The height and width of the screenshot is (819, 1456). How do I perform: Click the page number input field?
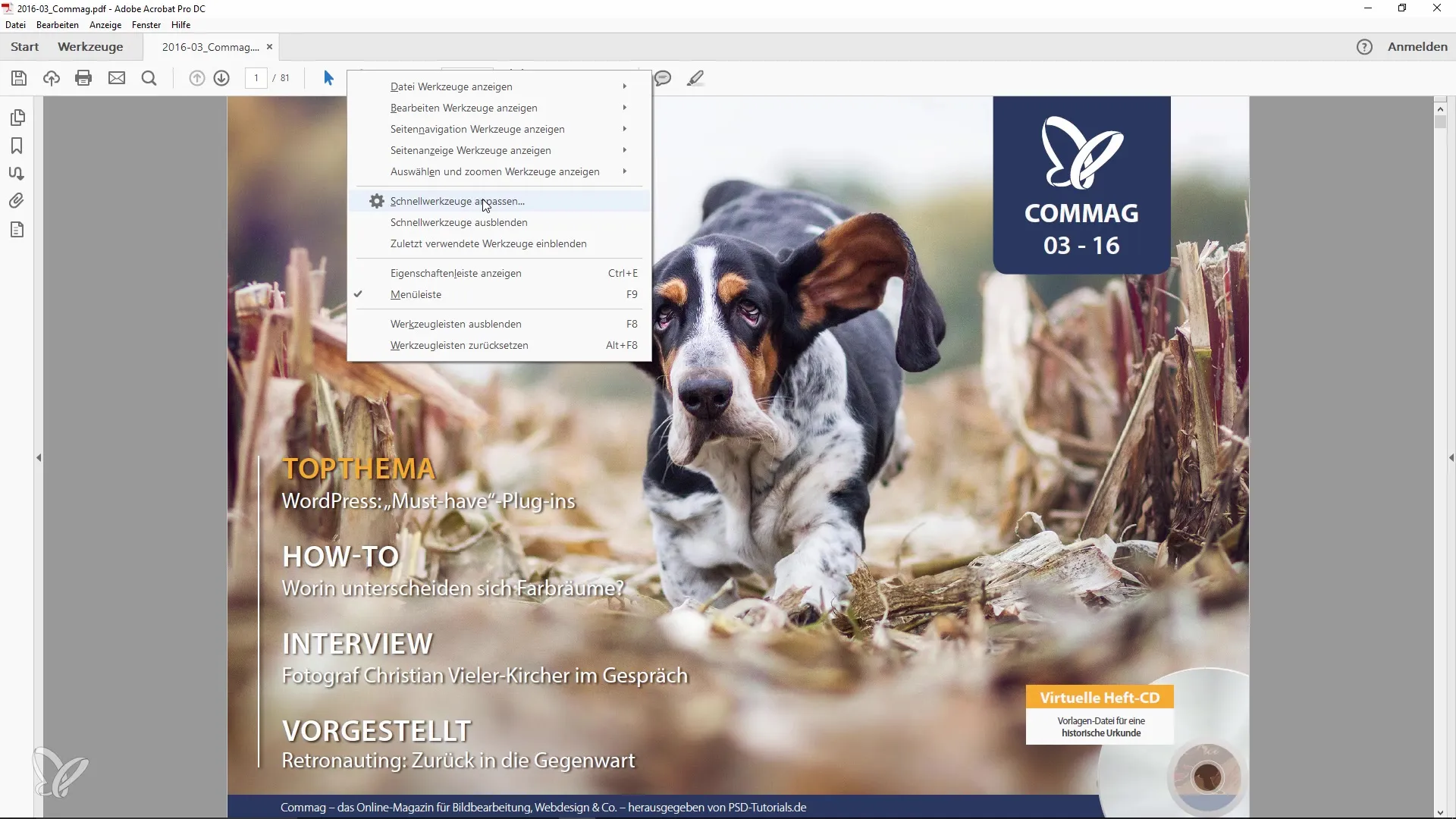tap(256, 78)
